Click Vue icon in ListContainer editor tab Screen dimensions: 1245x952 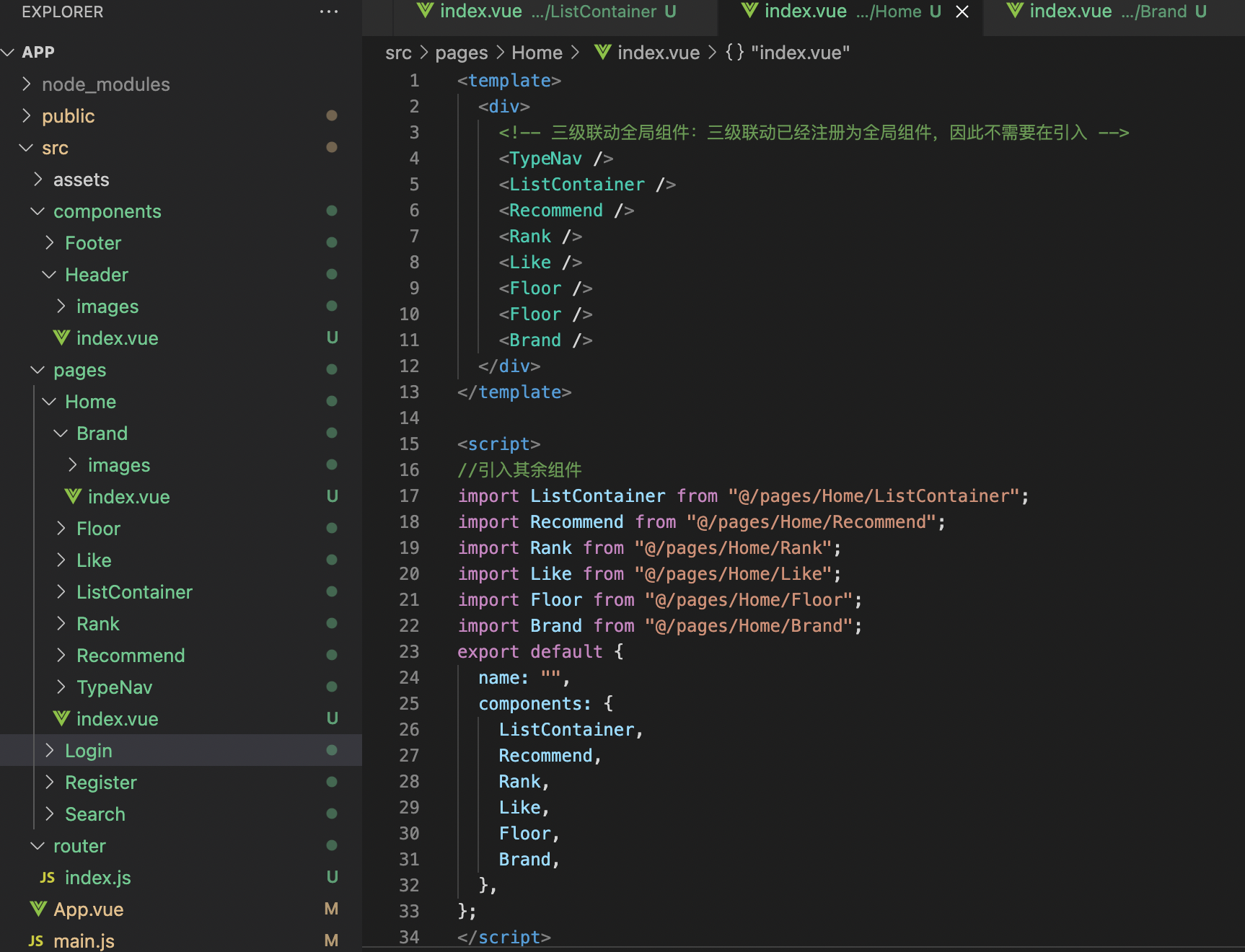point(426,11)
